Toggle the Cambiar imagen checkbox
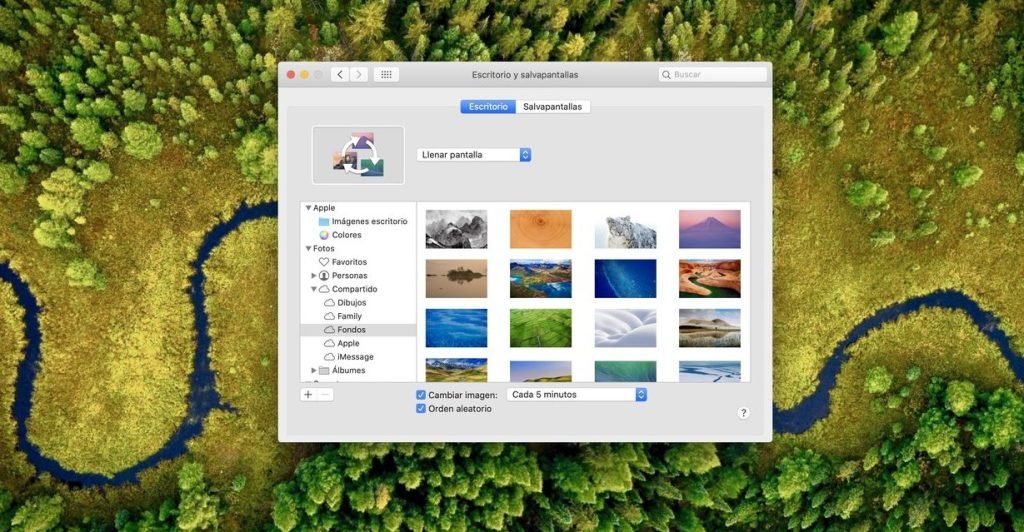The width and height of the screenshot is (1024, 532). 421,395
